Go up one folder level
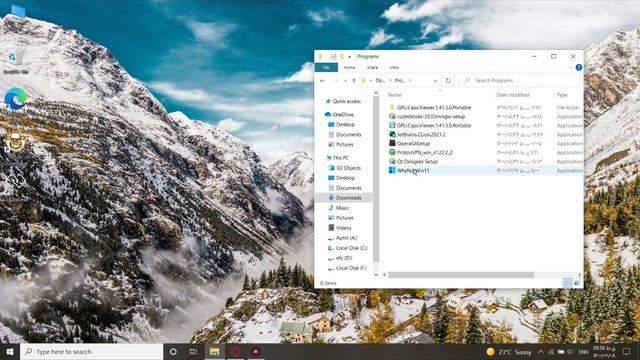 pyautogui.click(x=354, y=81)
